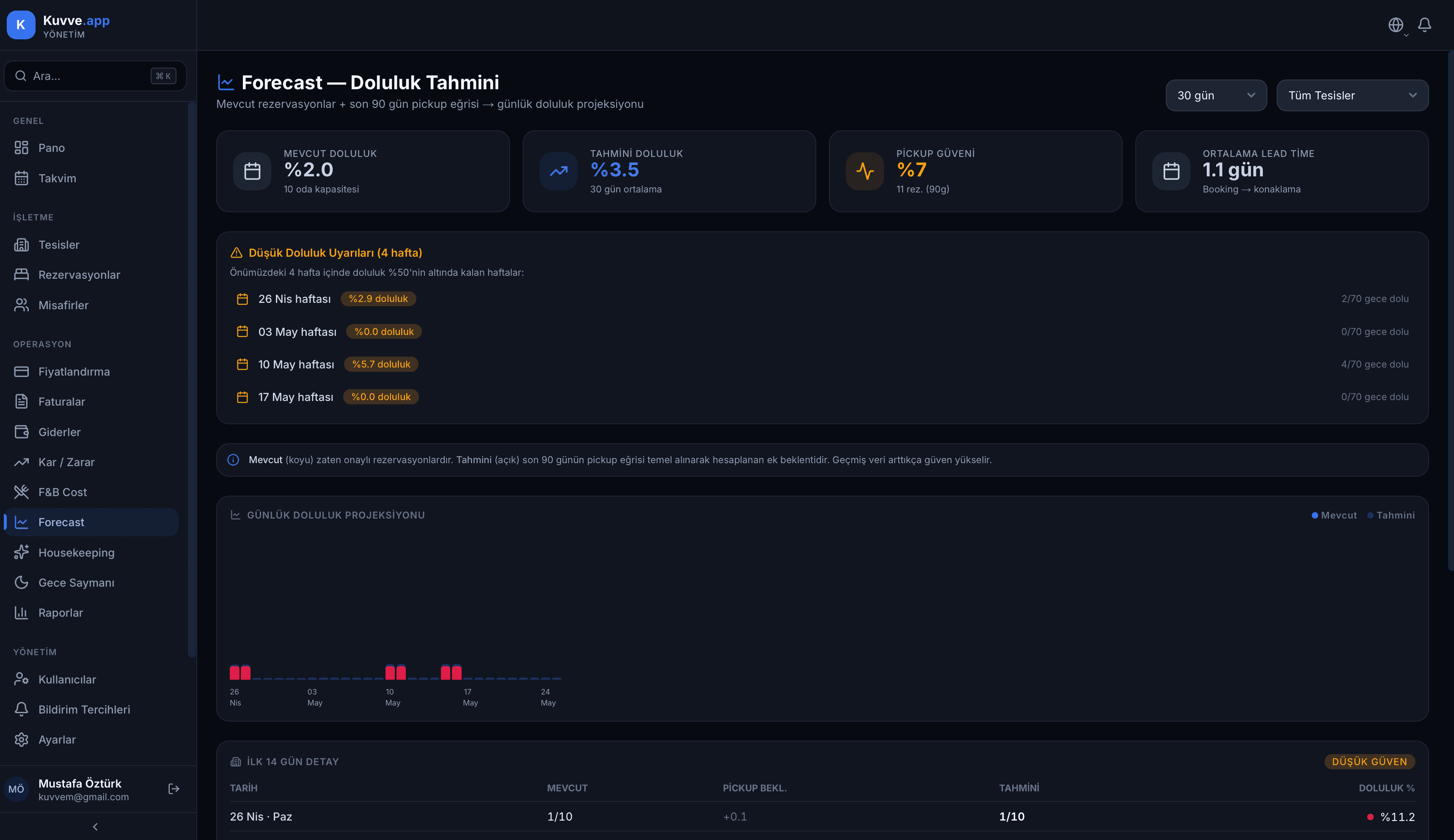Click the Faturalar document icon
Image resolution: width=1454 pixels, height=840 pixels.
pyautogui.click(x=21, y=402)
